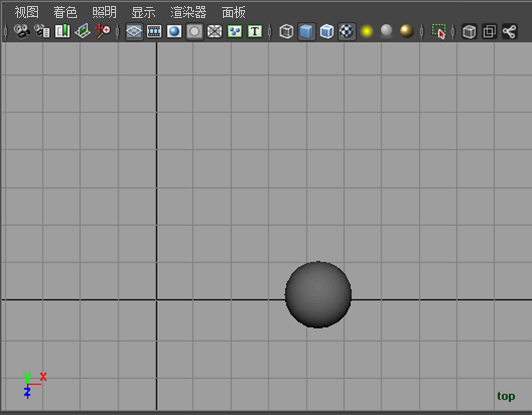
Task: Toggle the Resolution Gate icon
Action: coord(174,32)
